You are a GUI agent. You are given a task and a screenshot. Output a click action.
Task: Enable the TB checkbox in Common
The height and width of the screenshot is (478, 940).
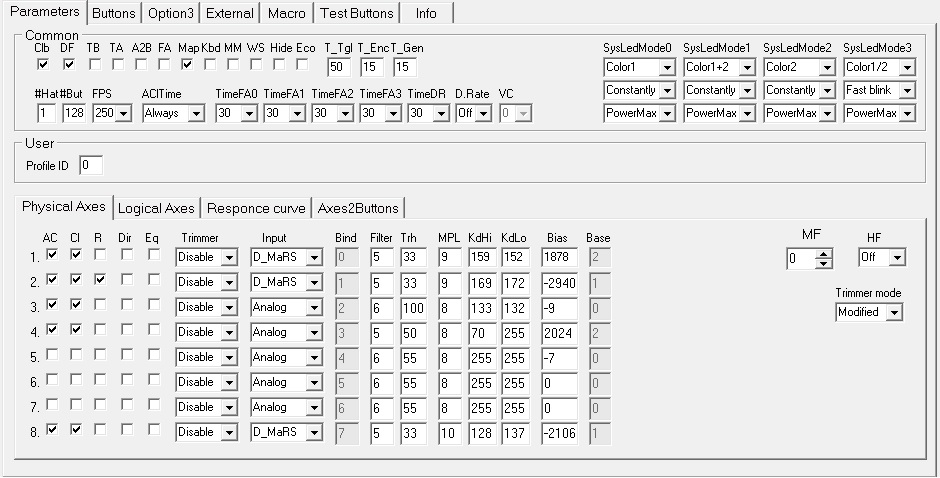coord(93,65)
